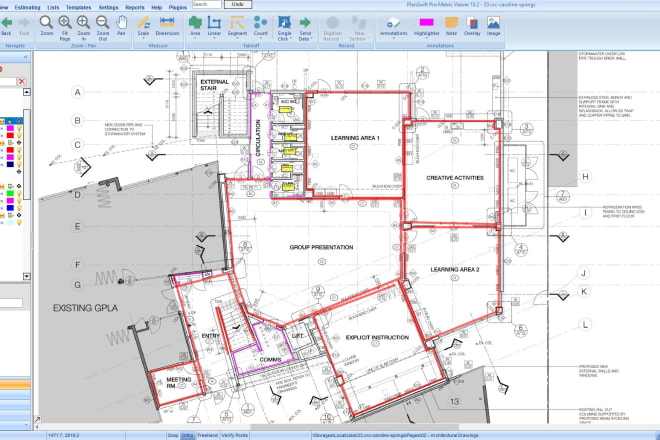The width and height of the screenshot is (660, 440).
Task: Click the 'LEARNING AREA 1' room label
Action: (355, 138)
